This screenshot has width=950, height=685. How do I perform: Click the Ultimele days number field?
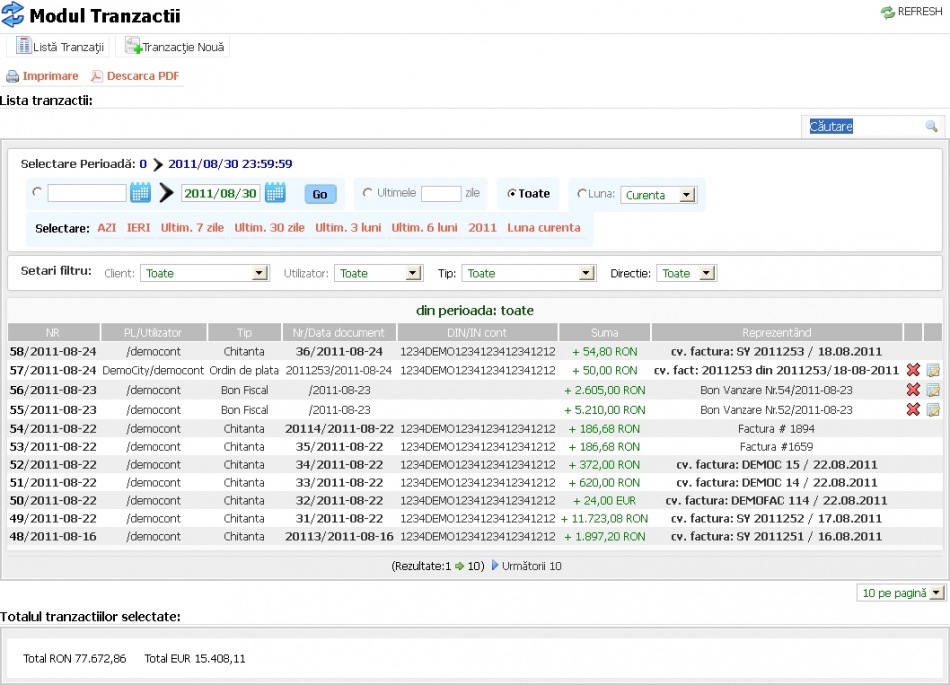coord(441,194)
